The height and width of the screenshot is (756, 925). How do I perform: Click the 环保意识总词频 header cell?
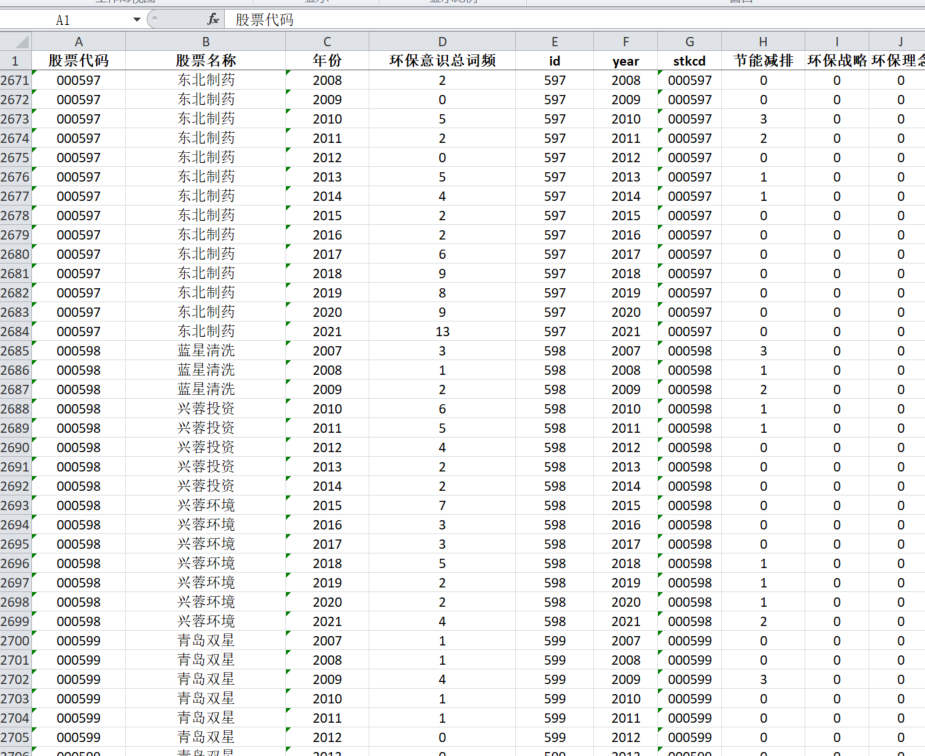[442, 61]
